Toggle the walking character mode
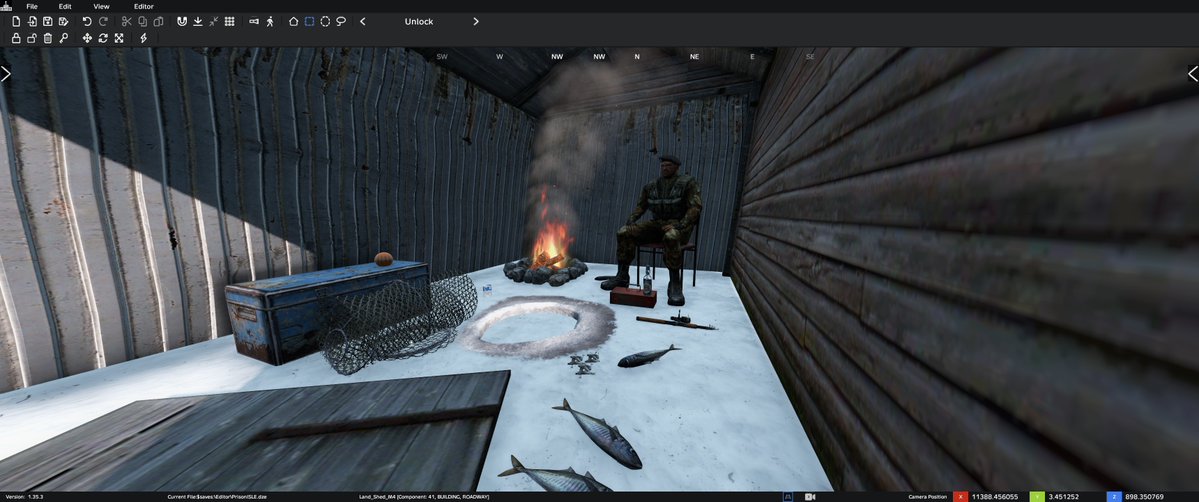The width and height of the screenshot is (1199, 502). [x=270, y=21]
